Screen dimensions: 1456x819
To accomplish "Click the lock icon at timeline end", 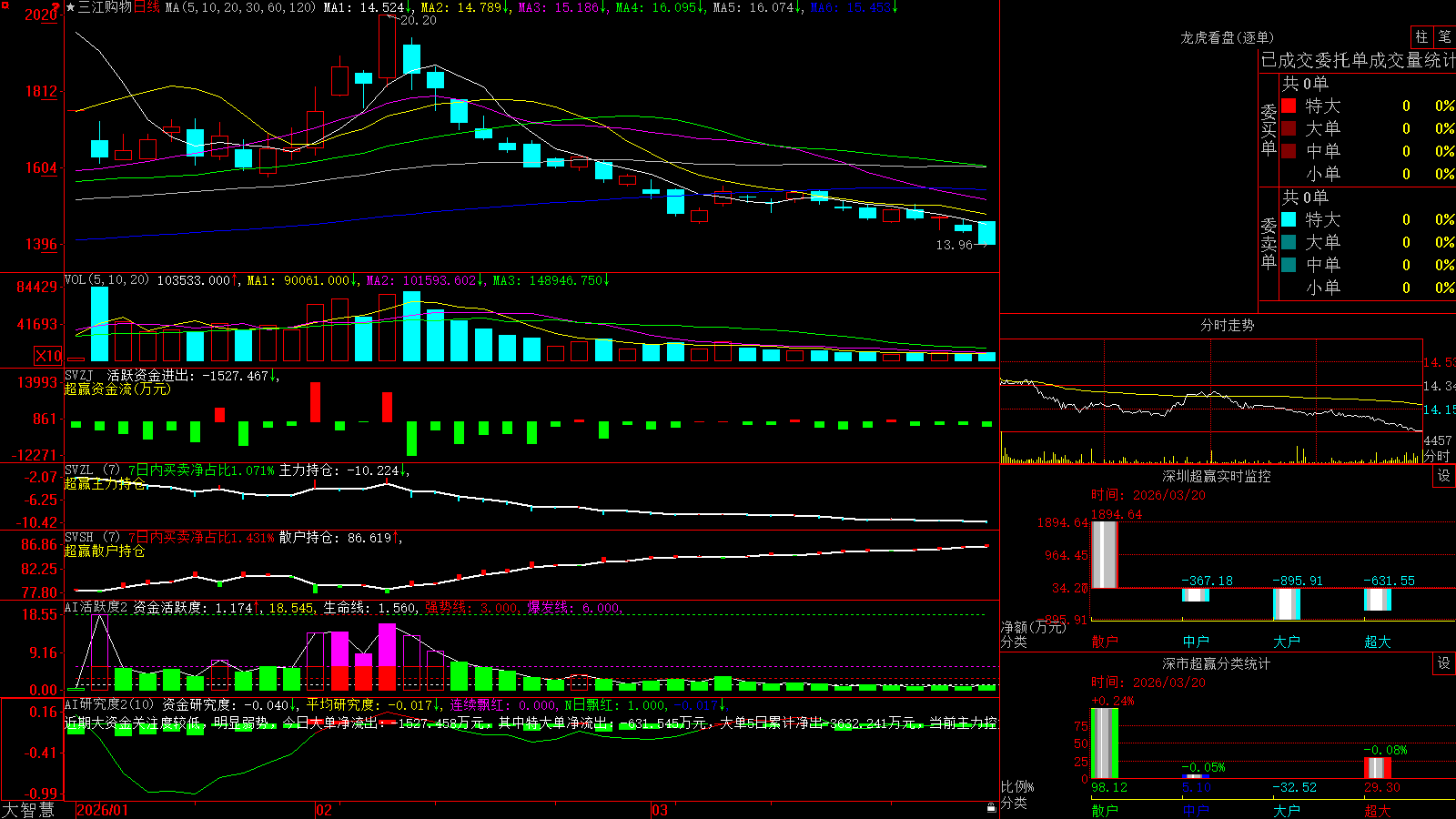I will tap(991, 808).
